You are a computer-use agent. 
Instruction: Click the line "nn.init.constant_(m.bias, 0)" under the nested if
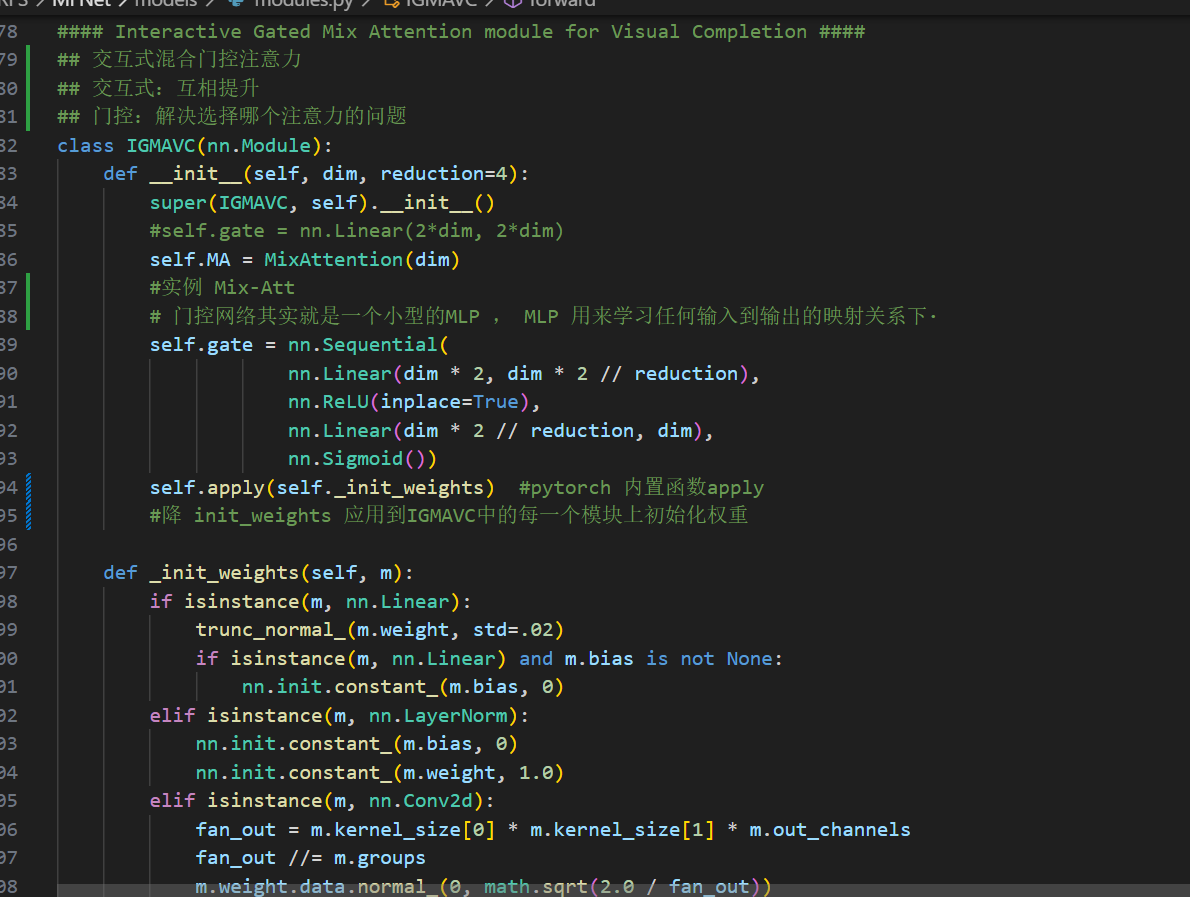pos(402,686)
